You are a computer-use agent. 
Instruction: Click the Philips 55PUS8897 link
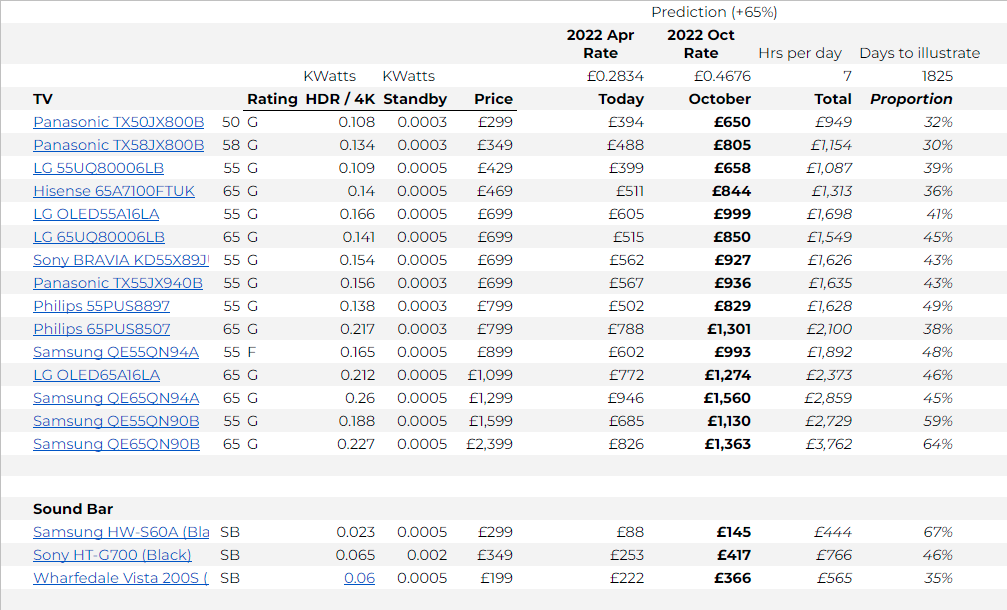(x=101, y=306)
